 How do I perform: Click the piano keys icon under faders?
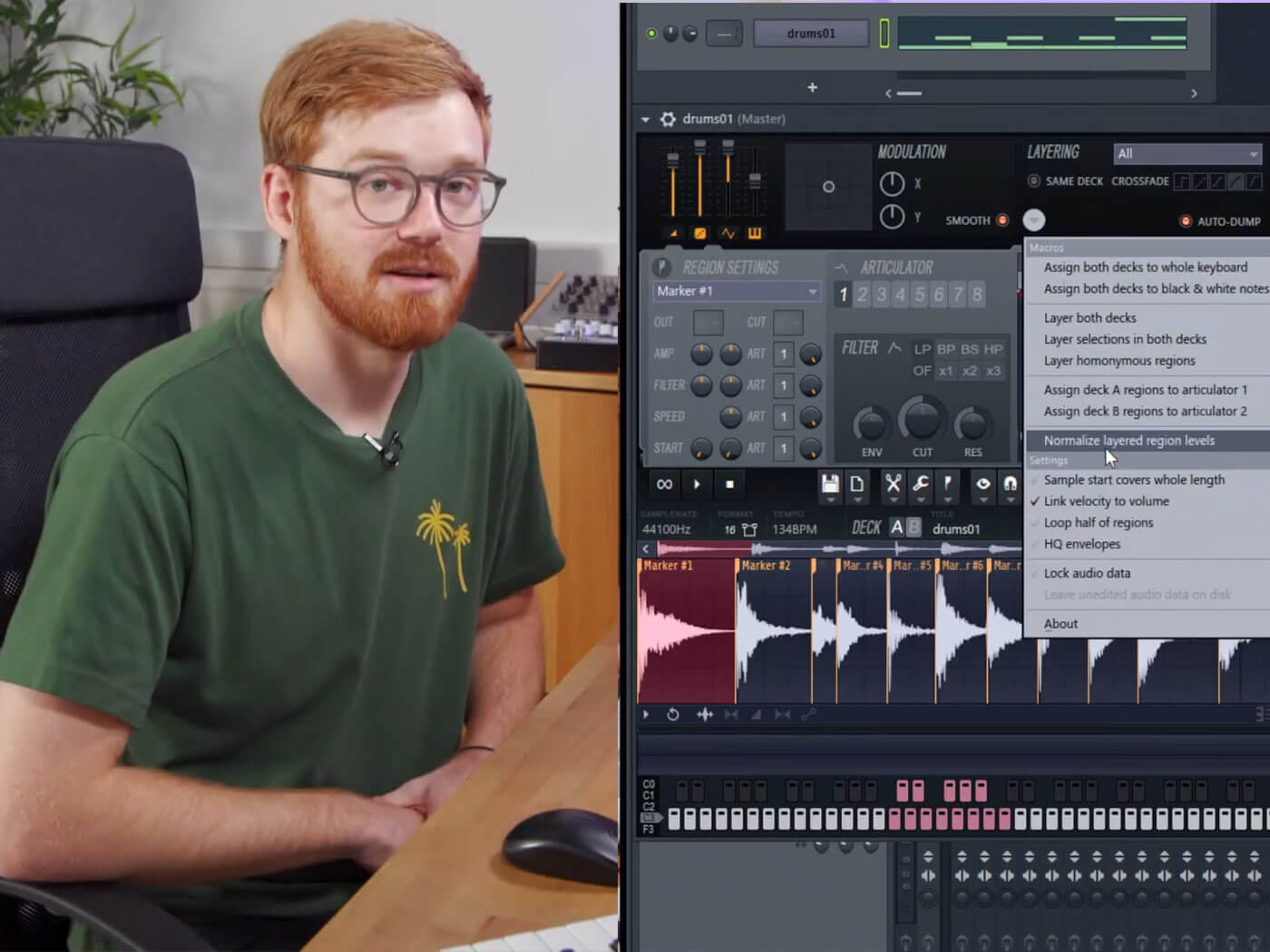[x=755, y=234]
